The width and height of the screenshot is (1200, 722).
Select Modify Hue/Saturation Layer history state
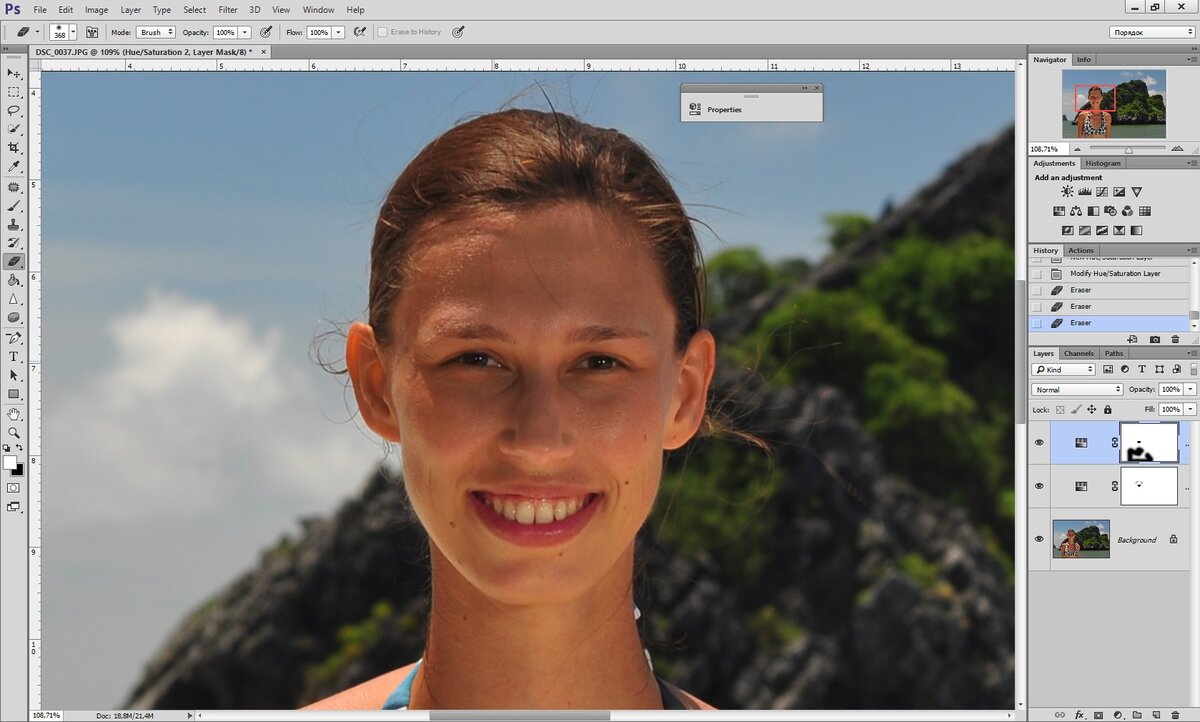[x=1110, y=273]
